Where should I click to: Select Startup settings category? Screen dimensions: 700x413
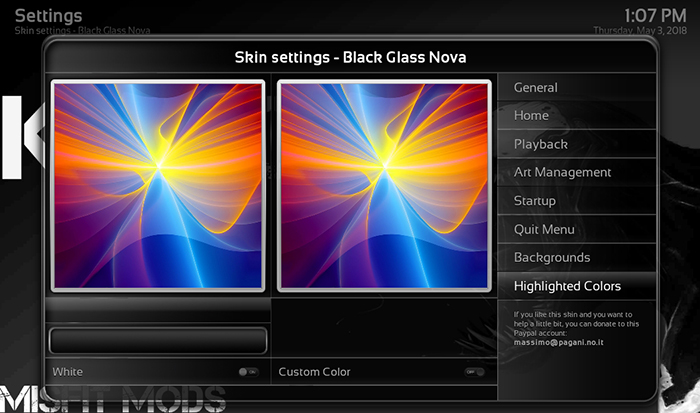576,201
